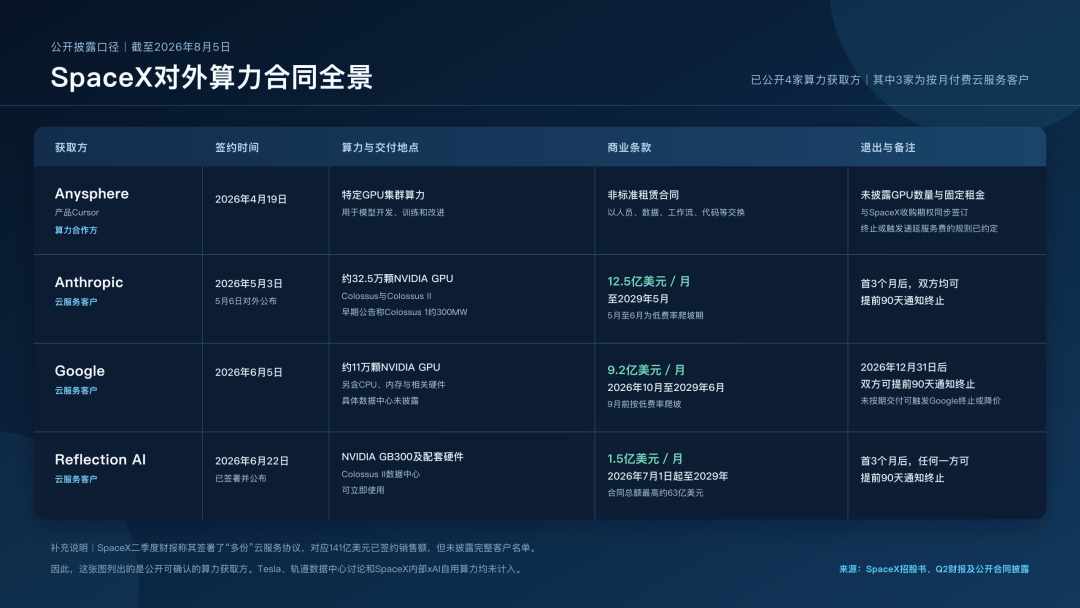
Task: Click the '商业条款' column header
Action: point(629,147)
